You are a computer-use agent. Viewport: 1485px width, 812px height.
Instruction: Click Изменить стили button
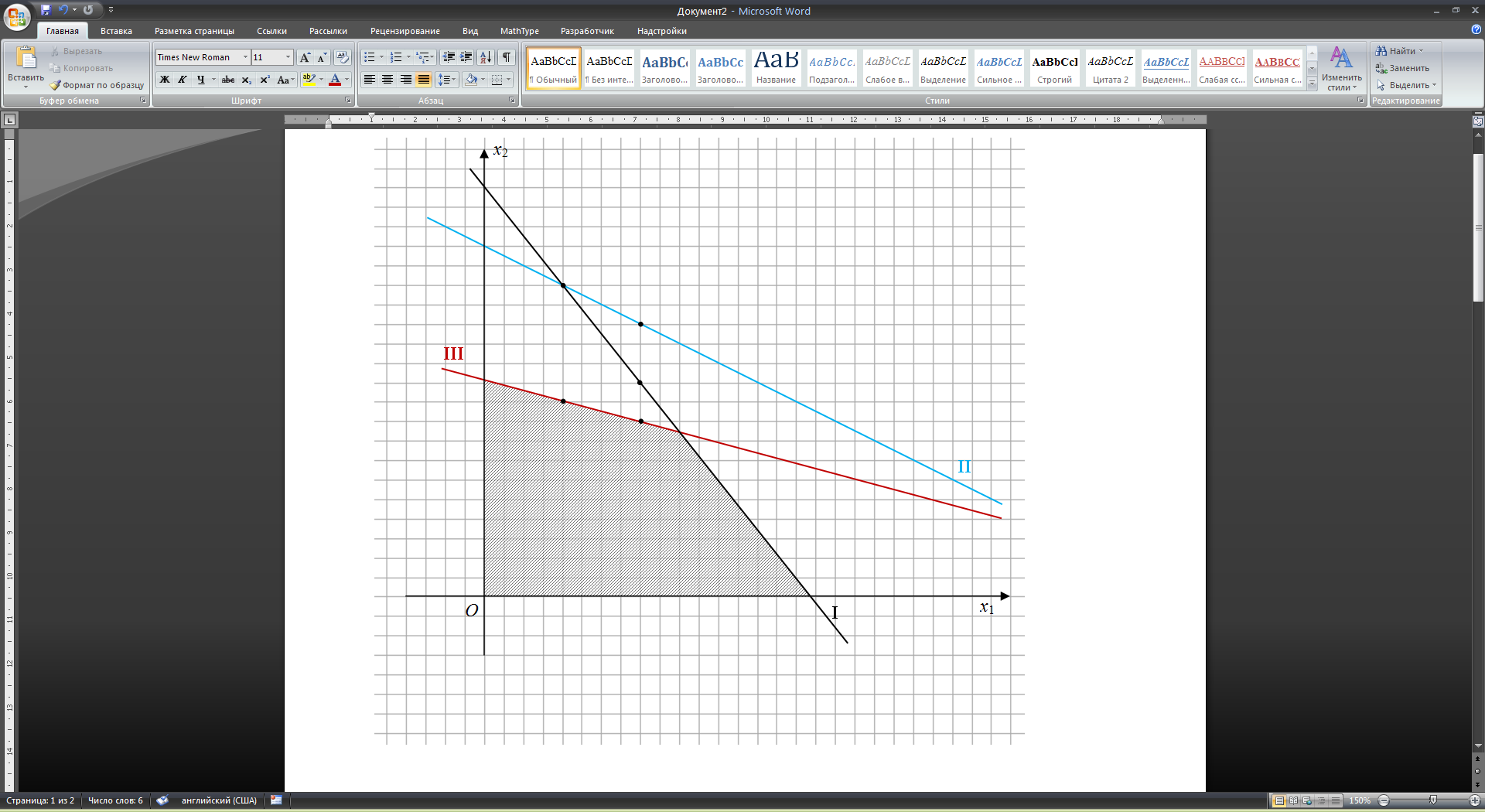[1342, 68]
